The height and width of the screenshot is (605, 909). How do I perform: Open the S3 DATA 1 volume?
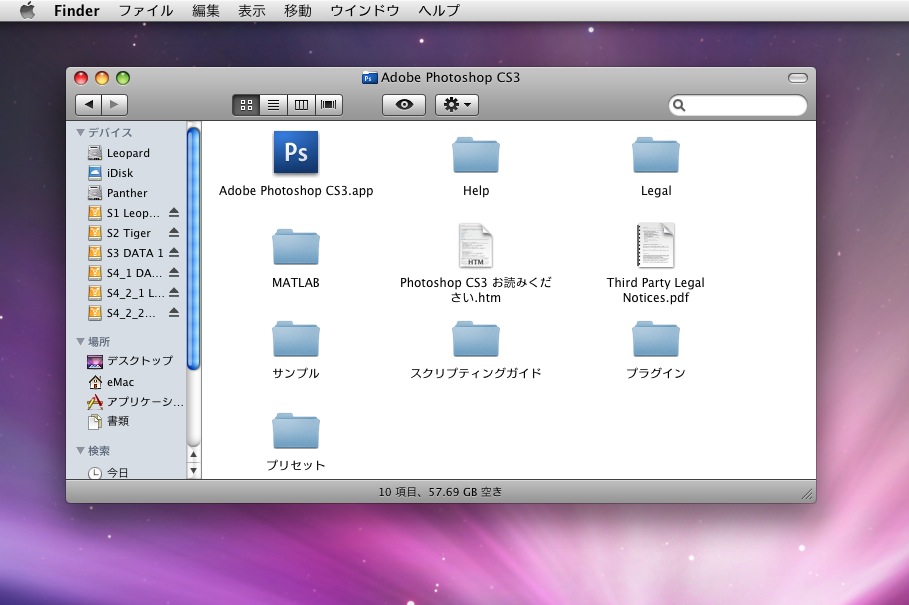pos(128,253)
